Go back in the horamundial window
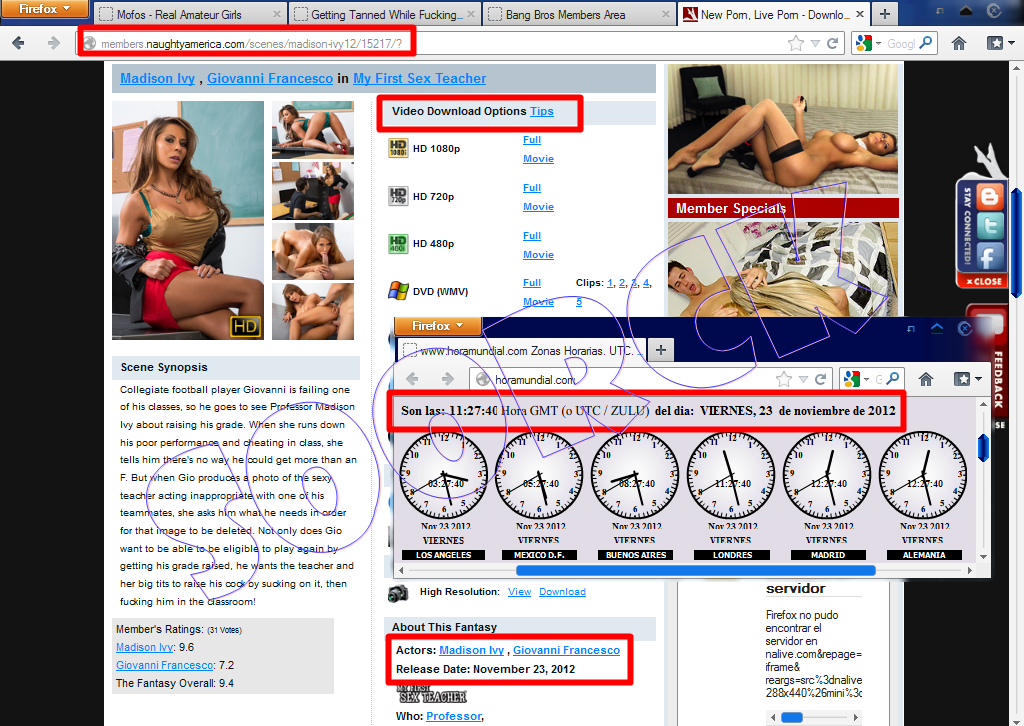1024x726 pixels. tap(412, 379)
